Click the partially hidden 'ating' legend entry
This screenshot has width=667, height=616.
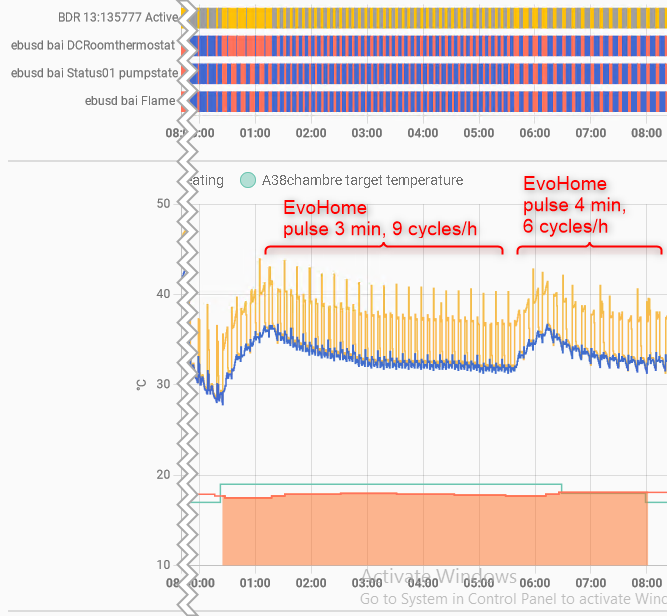coord(208,181)
